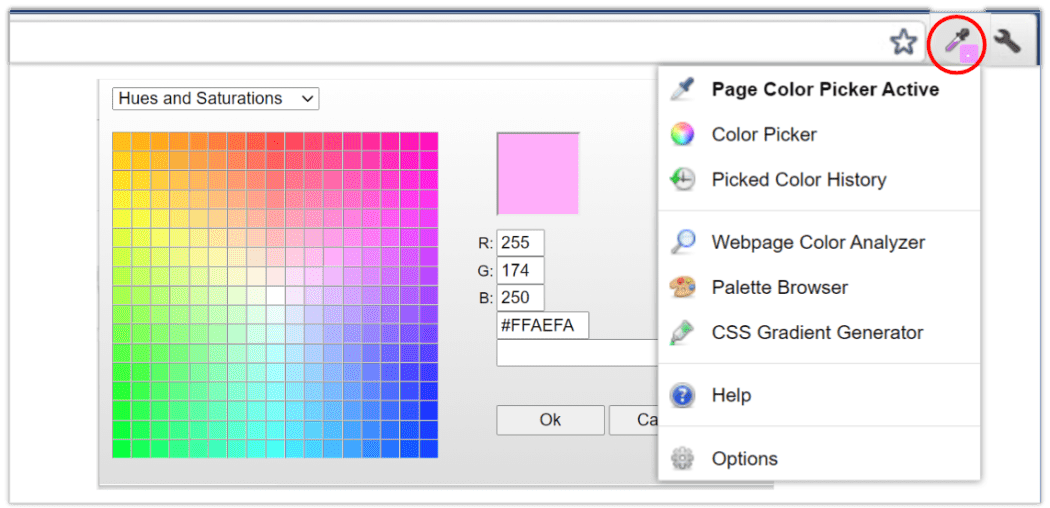
Task: Click the gear icon beside Options
Action: 682,458
